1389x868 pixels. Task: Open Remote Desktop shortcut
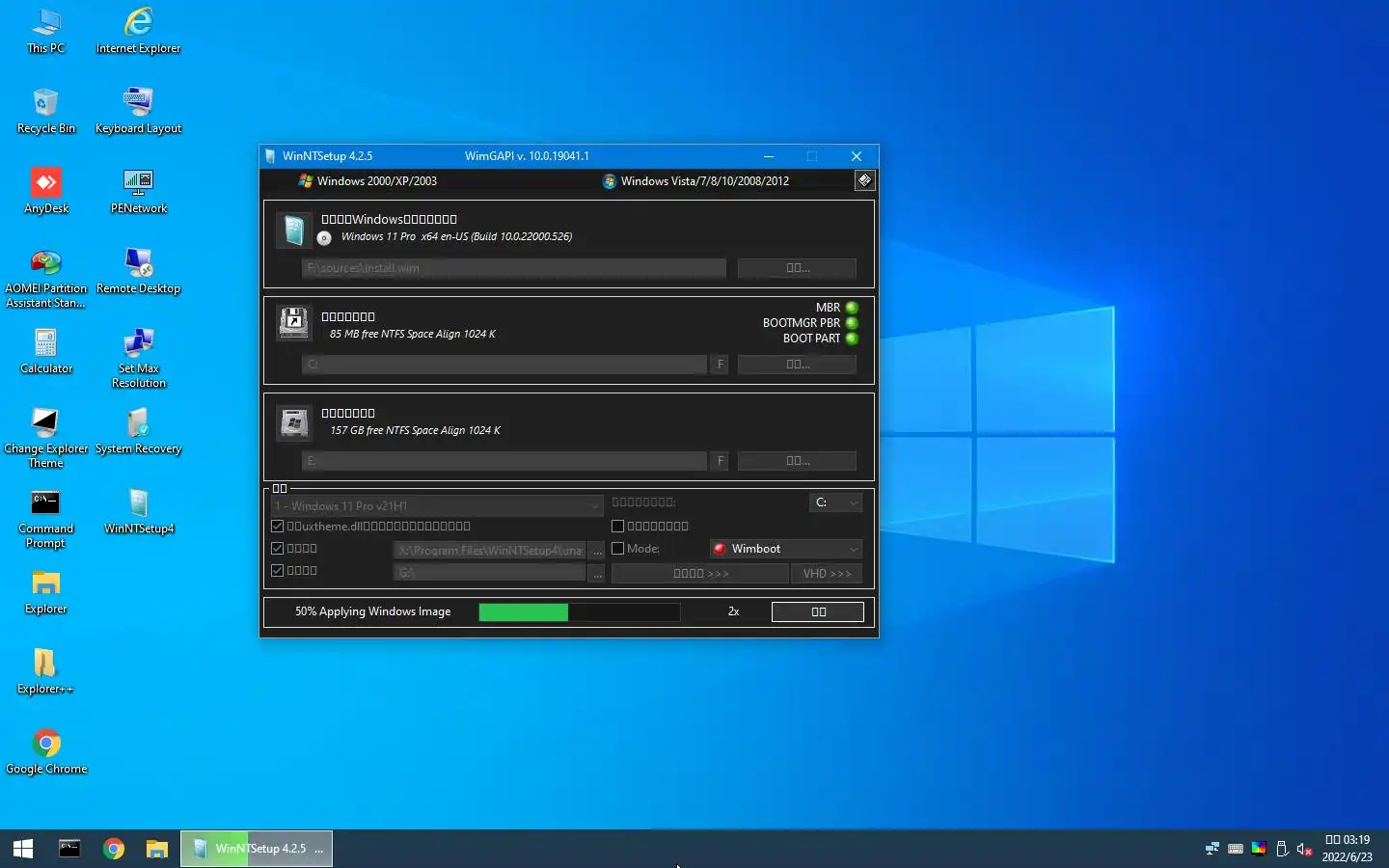click(x=138, y=272)
